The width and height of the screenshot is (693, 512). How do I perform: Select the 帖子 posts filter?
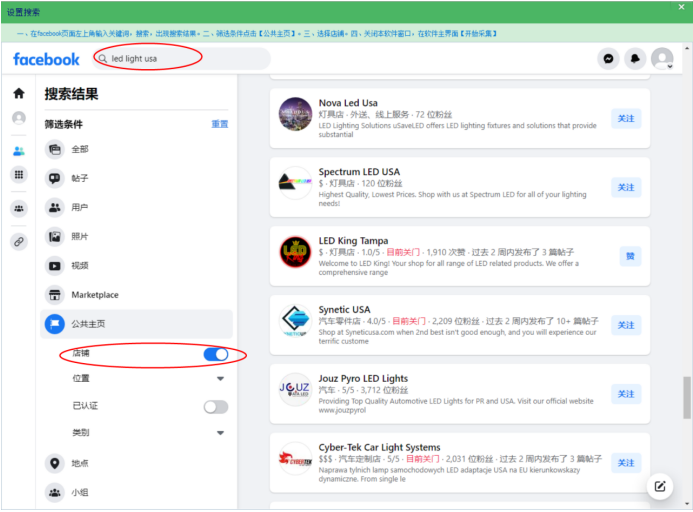pos(136,178)
